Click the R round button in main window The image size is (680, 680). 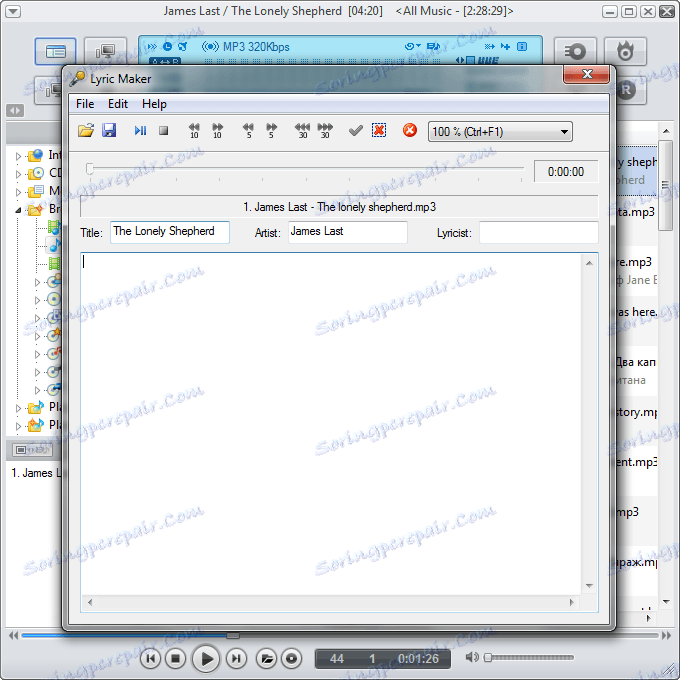click(626, 90)
